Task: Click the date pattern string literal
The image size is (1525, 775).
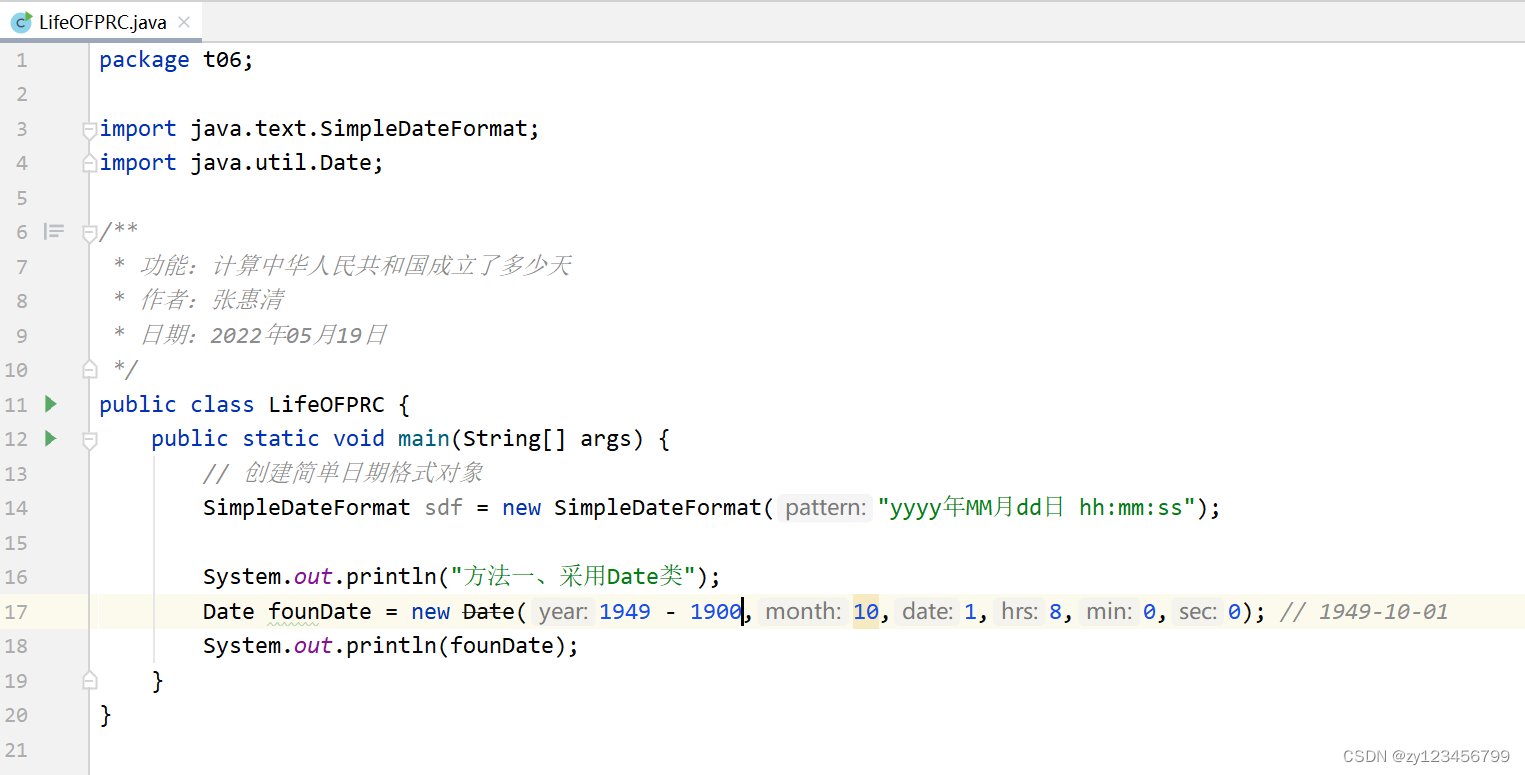Action: point(1037,508)
